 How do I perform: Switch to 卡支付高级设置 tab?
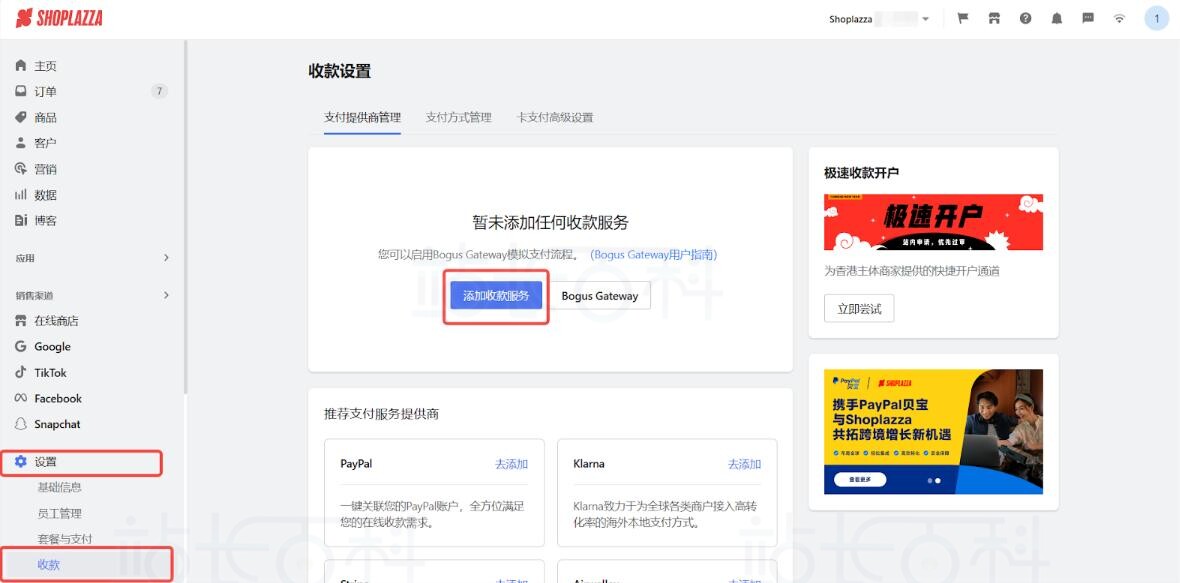point(555,117)
